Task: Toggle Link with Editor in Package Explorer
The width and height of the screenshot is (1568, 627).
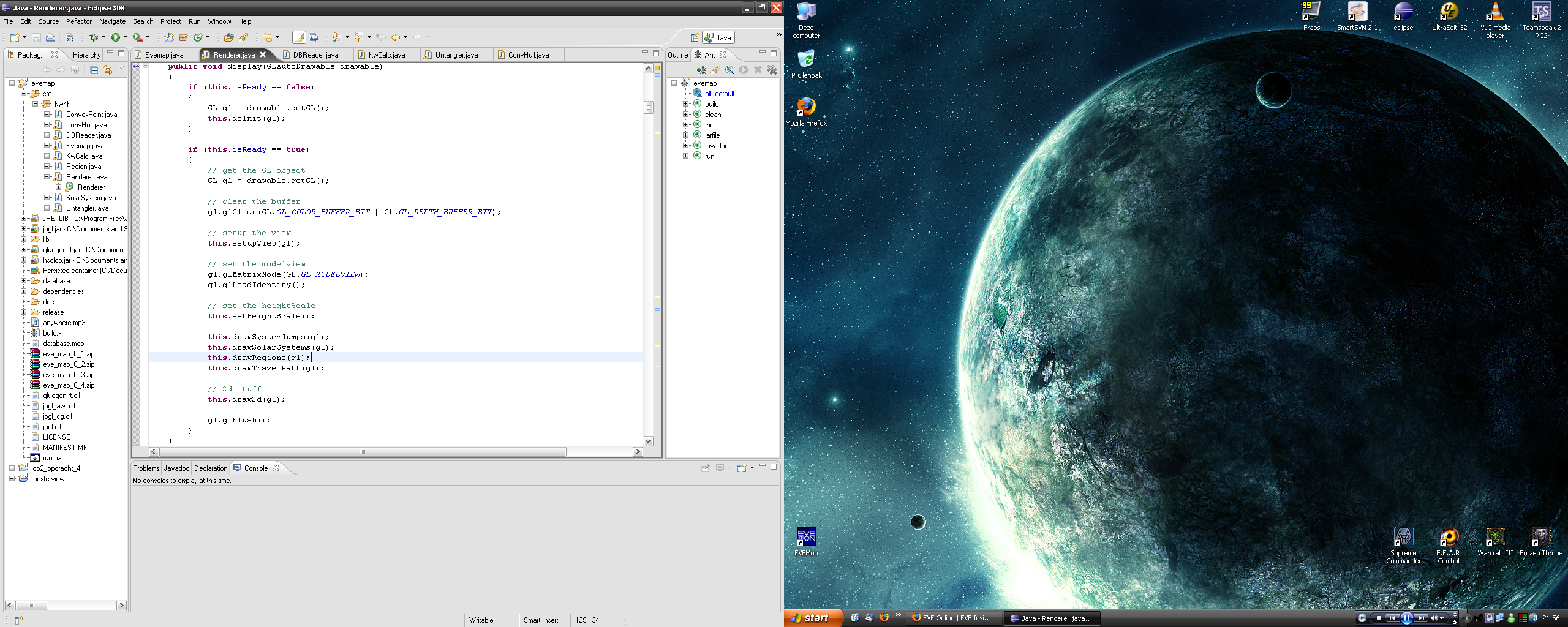Action: [108, 70]
